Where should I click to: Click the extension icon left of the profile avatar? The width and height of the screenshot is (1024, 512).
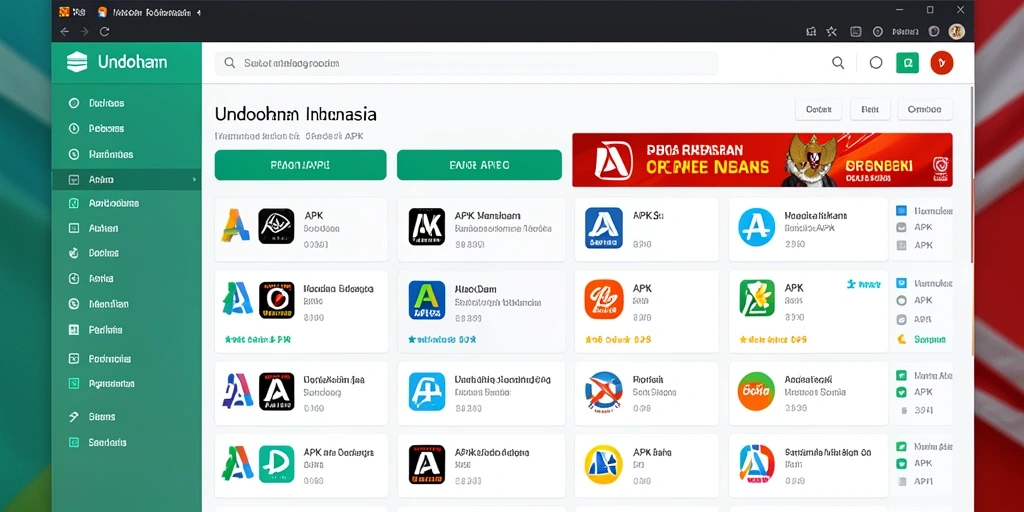[935, 31]
